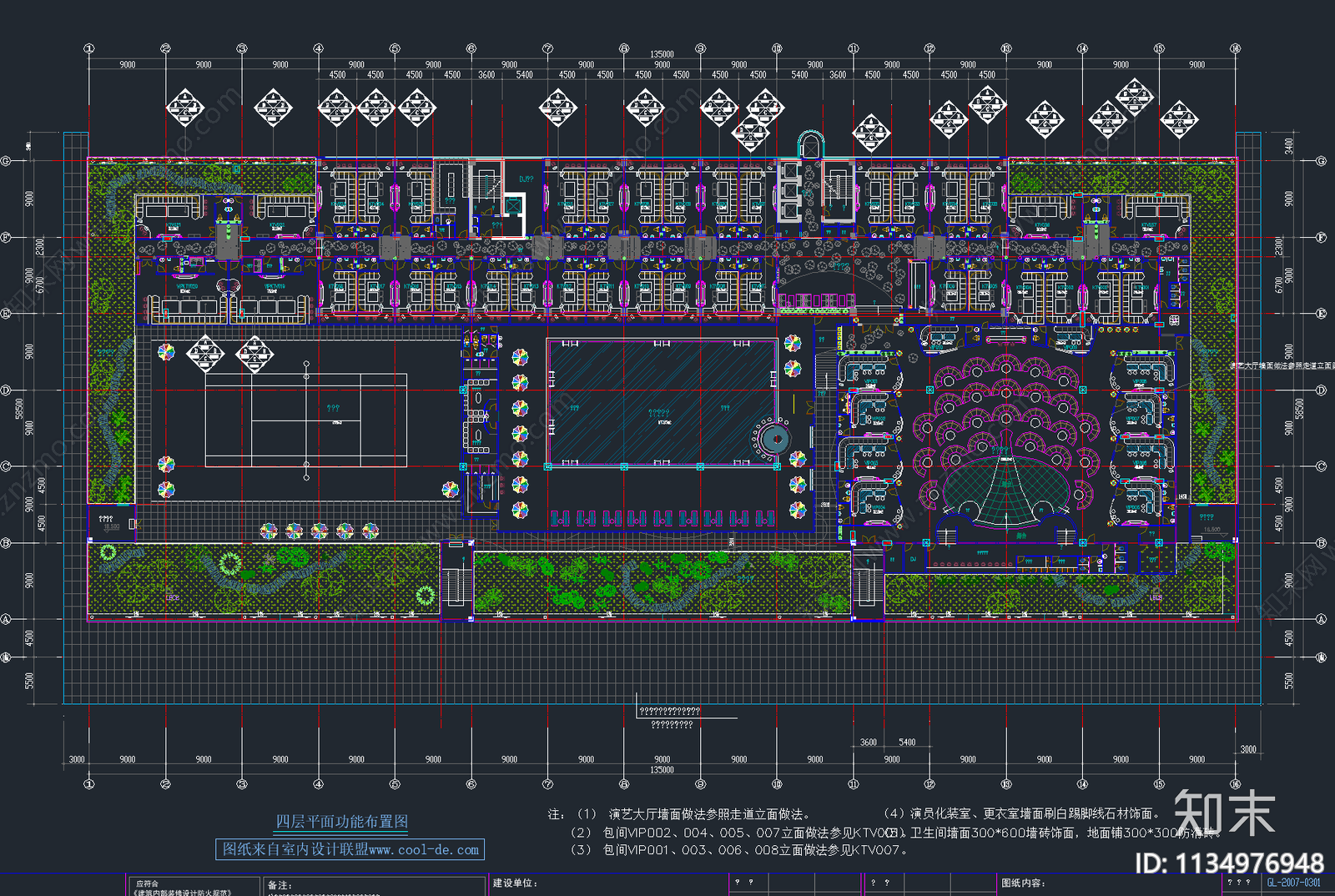This screenshot has height=896, width=1335.
Task: Click the drawing title 四层平面功能布置图
Action: [x=342, y=822]
